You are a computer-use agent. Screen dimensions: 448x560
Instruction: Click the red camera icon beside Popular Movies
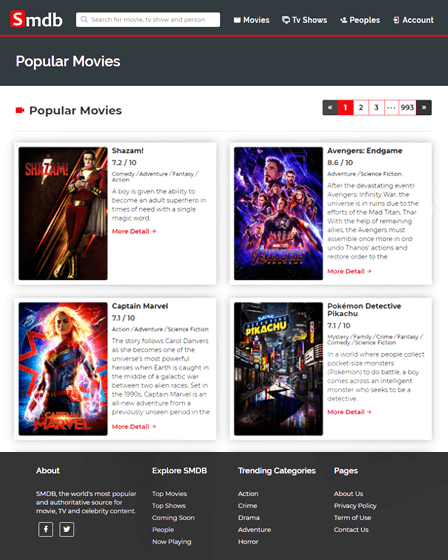20,110
